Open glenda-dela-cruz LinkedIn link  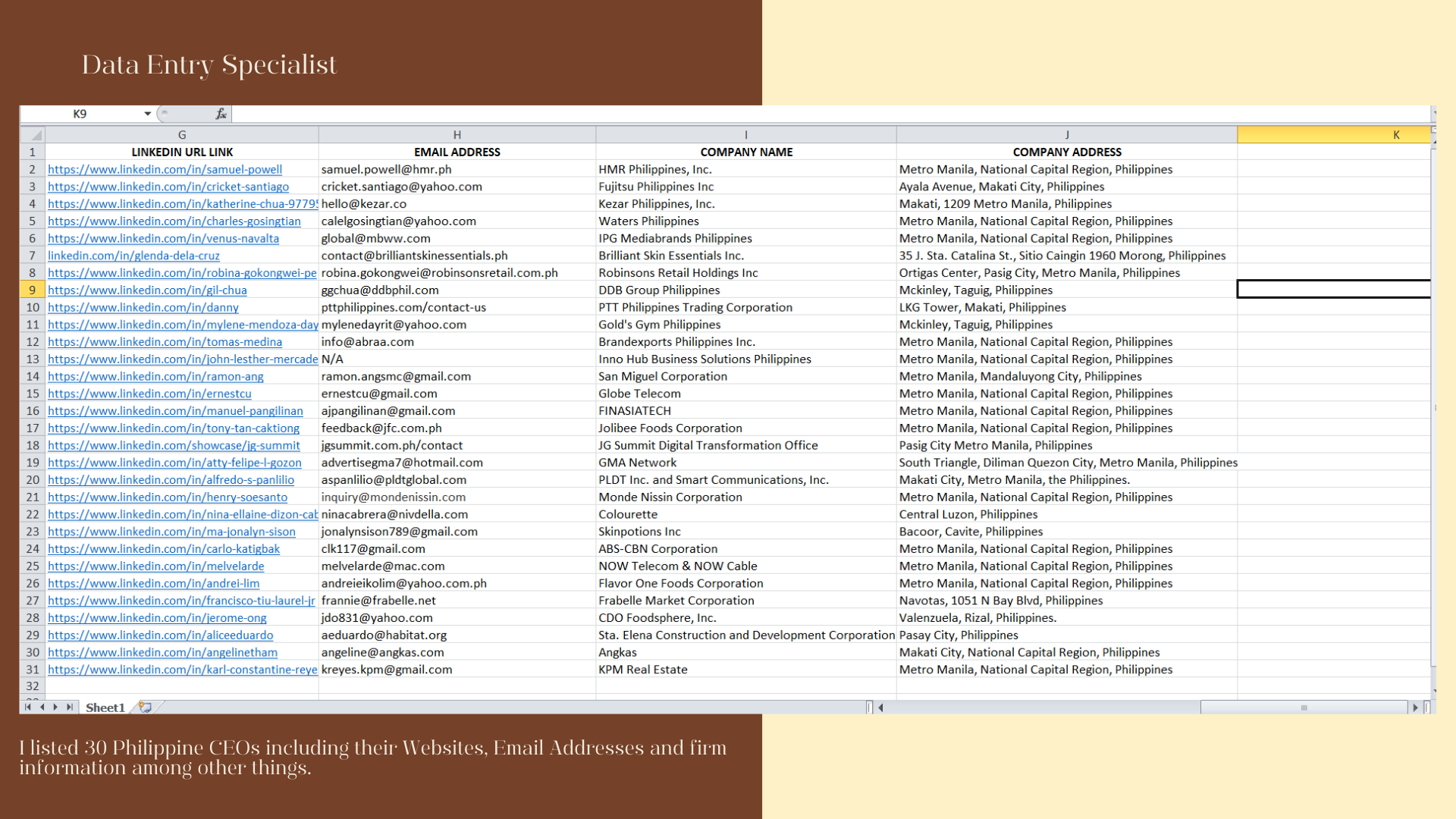[133, 256]
